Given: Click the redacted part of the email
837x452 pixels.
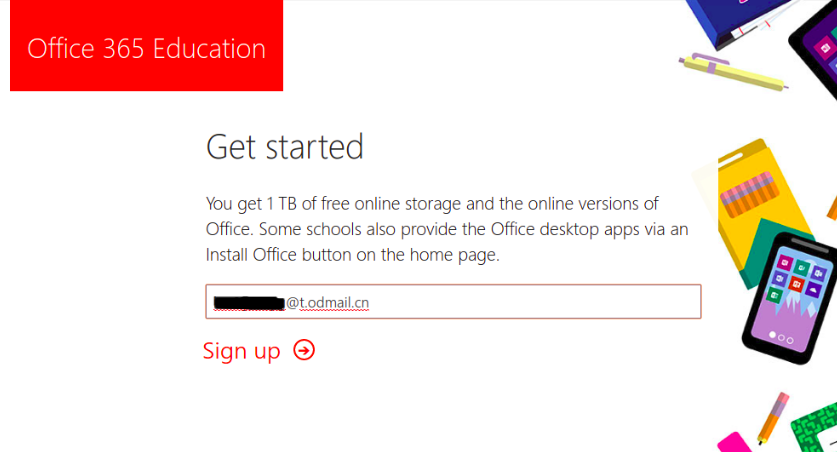Looking at the screenshot, I should 248,301.
